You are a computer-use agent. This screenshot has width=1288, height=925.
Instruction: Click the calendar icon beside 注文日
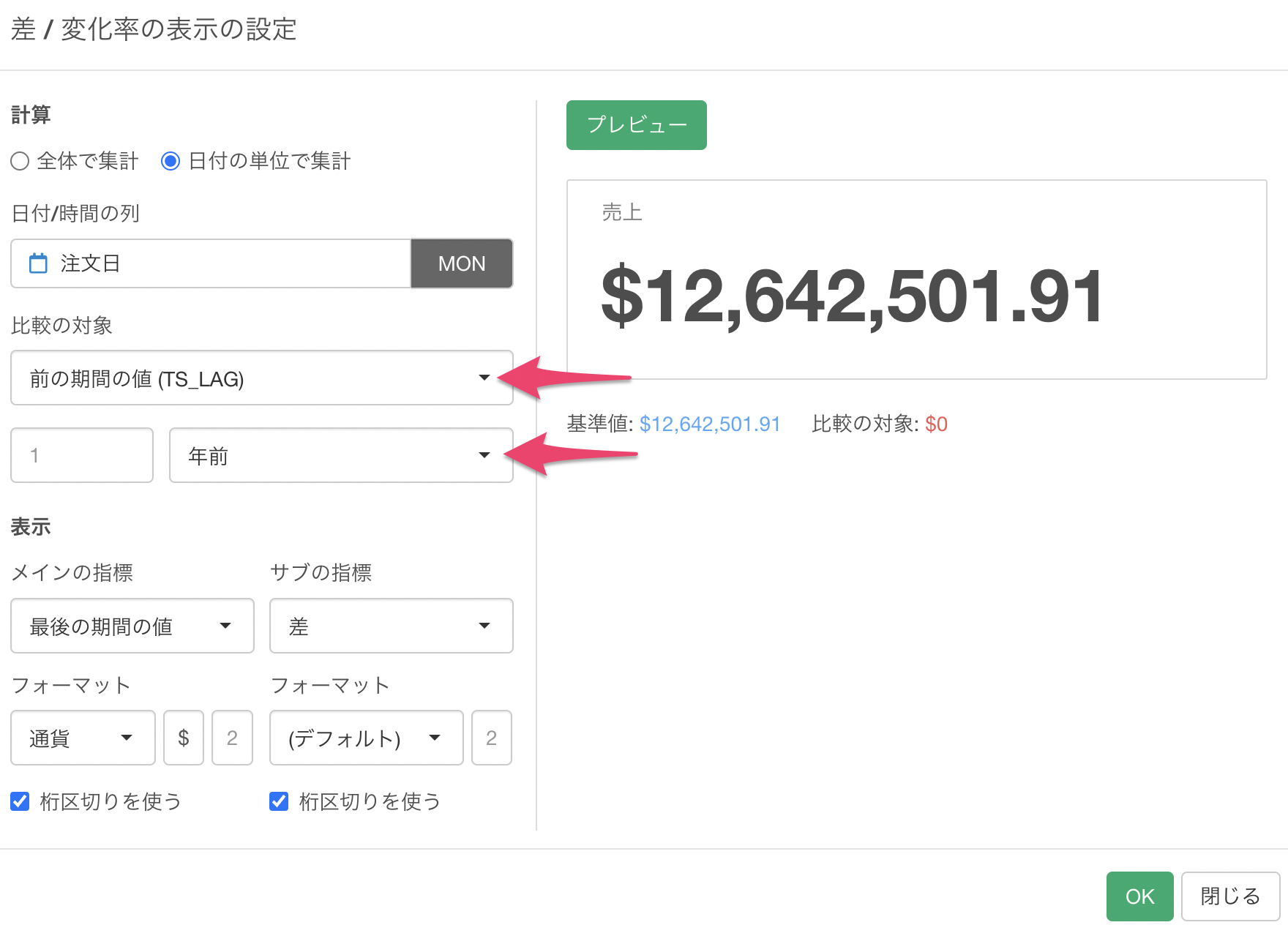coord(38,263)
